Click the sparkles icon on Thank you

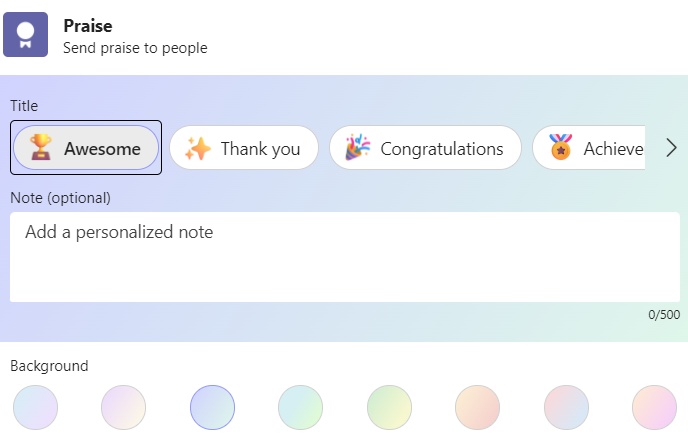click(x=197, y=148)
